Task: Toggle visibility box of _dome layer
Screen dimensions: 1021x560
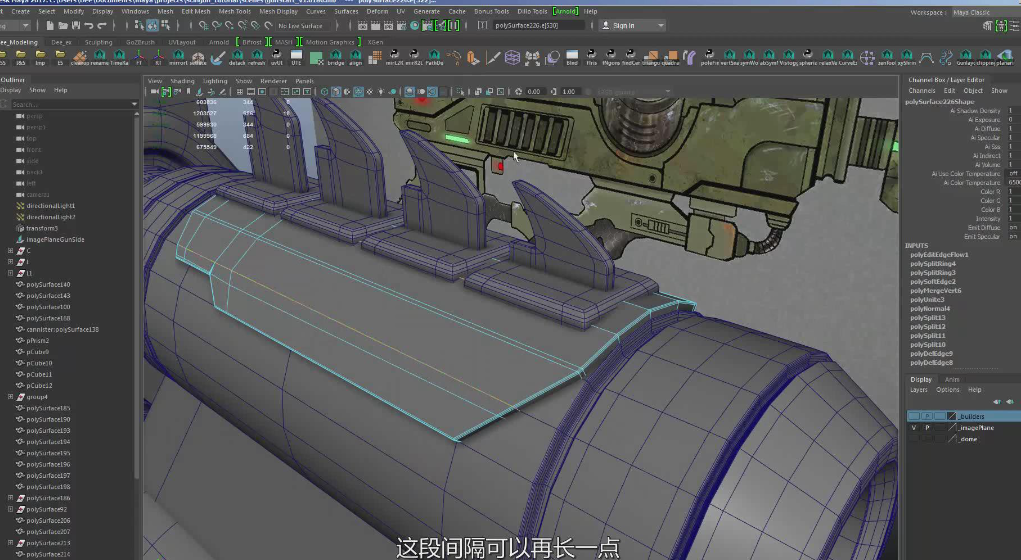Action: (x=914, y=439)
